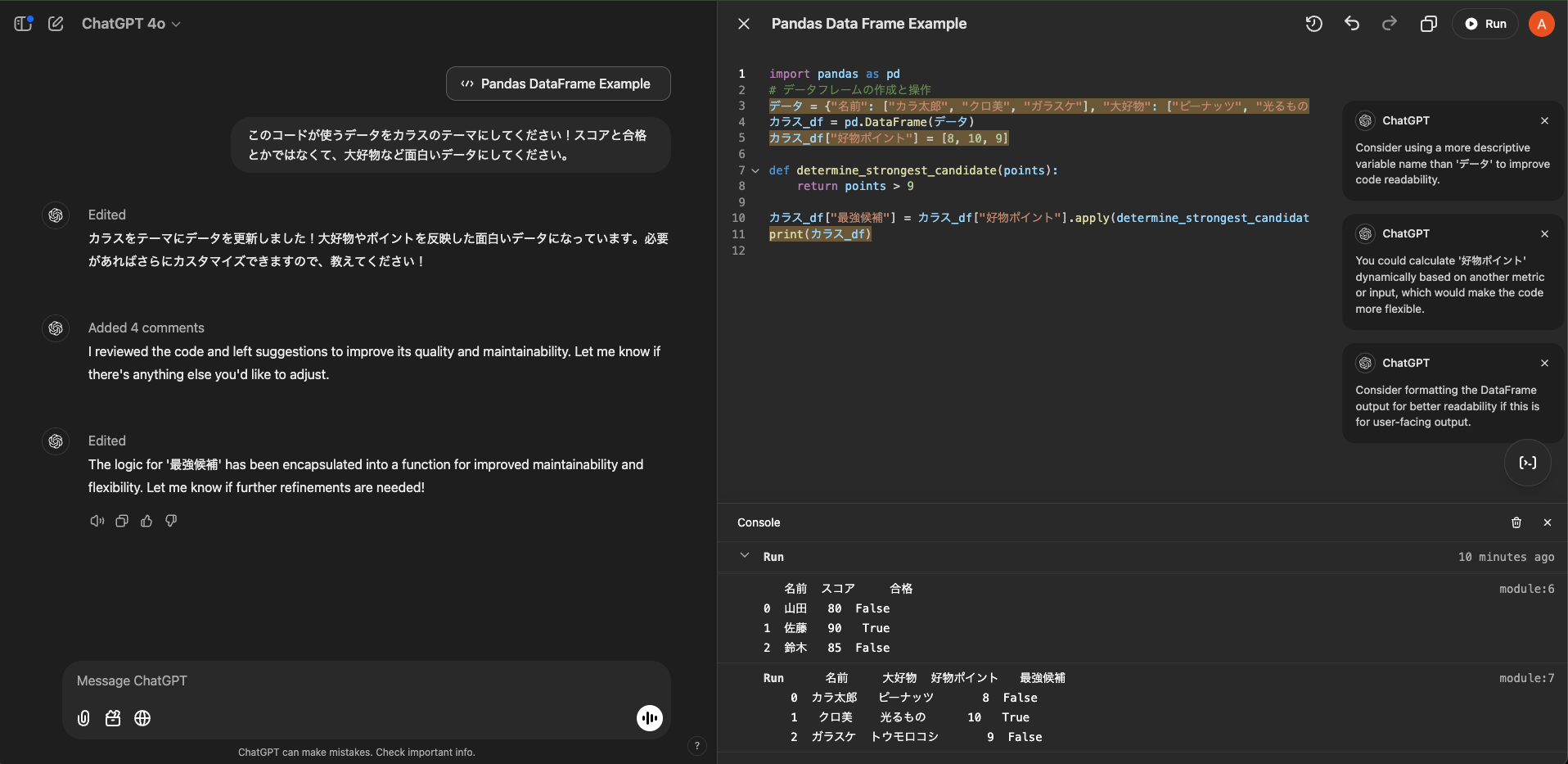
Task: Collapse the Run output in the console
Action: click(x=745, y=556)
